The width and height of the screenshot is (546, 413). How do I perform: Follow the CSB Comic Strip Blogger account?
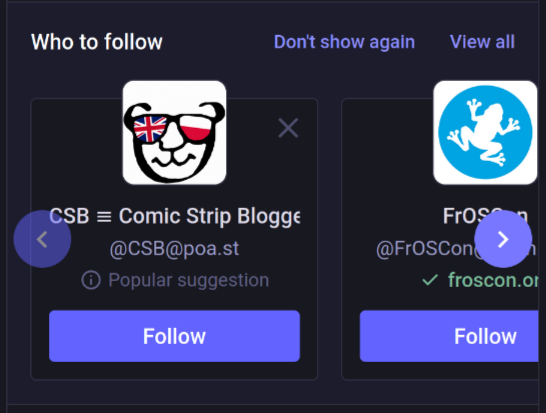[x=174, y=336]
